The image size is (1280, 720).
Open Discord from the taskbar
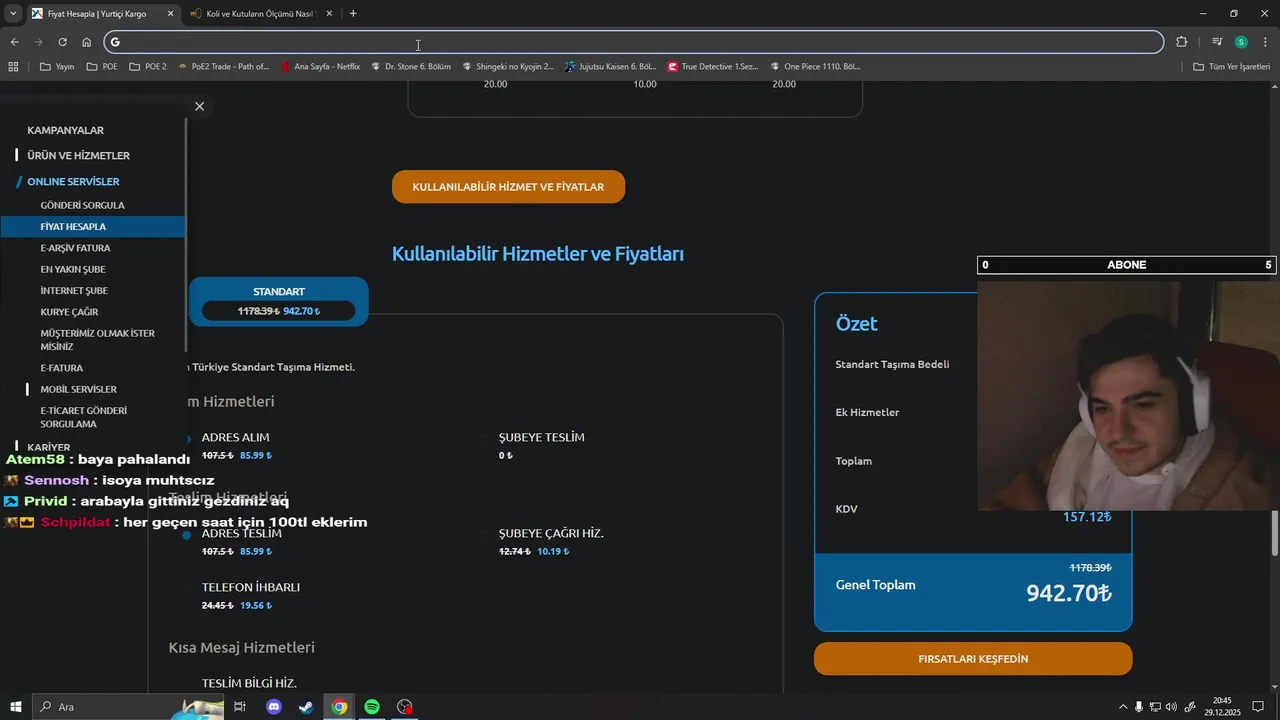click(274, 707)
